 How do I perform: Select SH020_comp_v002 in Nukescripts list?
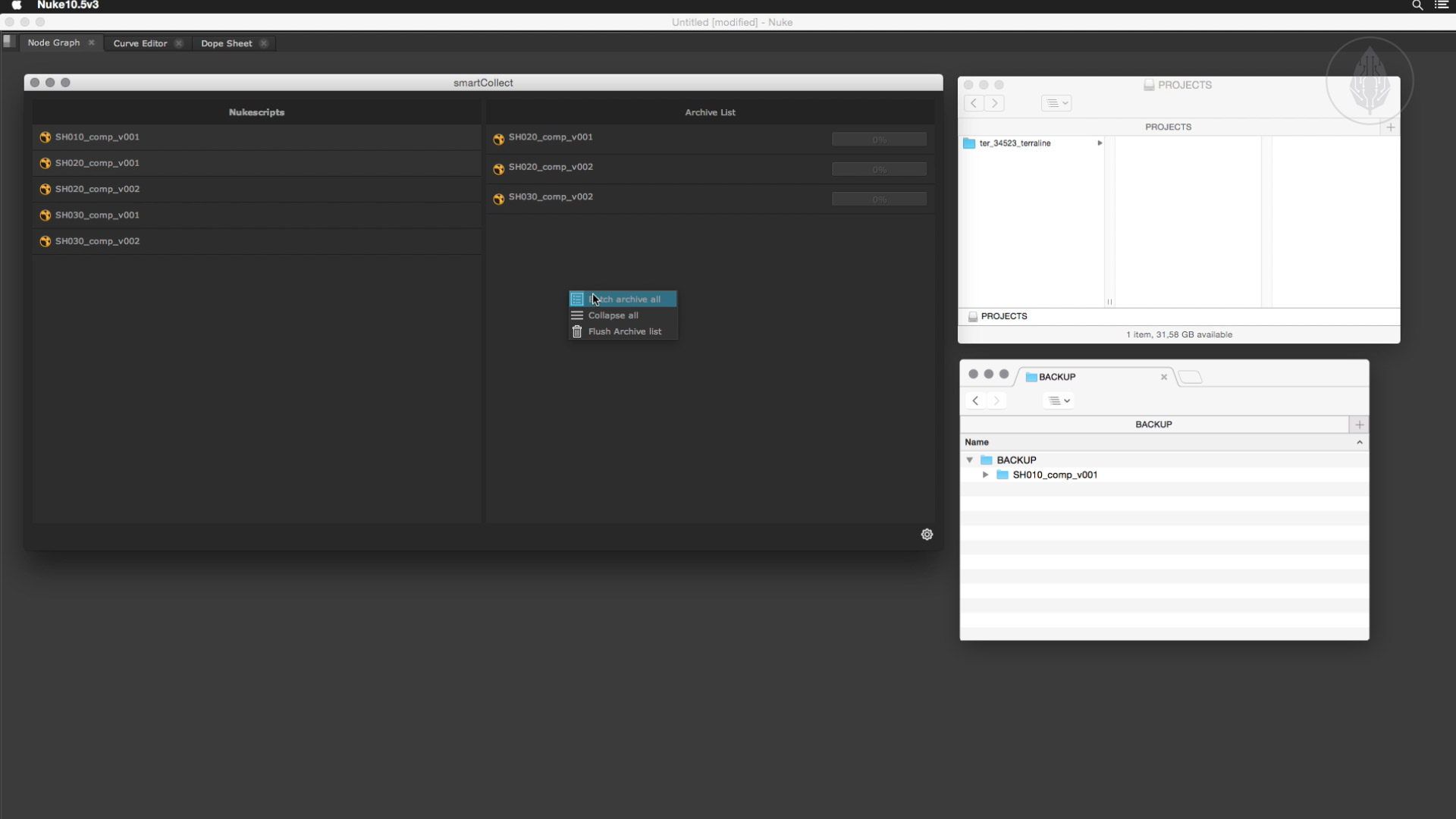tap(257, 190)
